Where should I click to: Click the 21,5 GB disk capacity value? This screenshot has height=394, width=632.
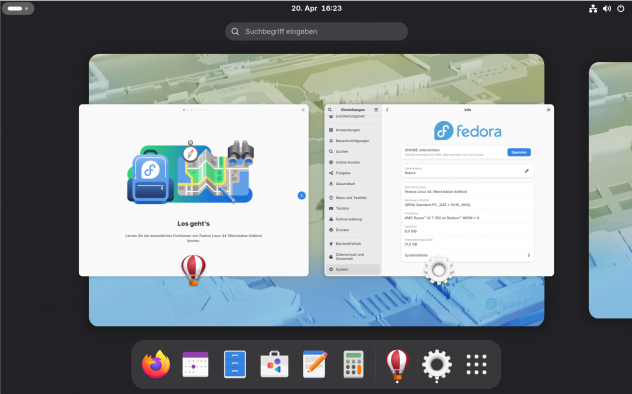[410, 244]
